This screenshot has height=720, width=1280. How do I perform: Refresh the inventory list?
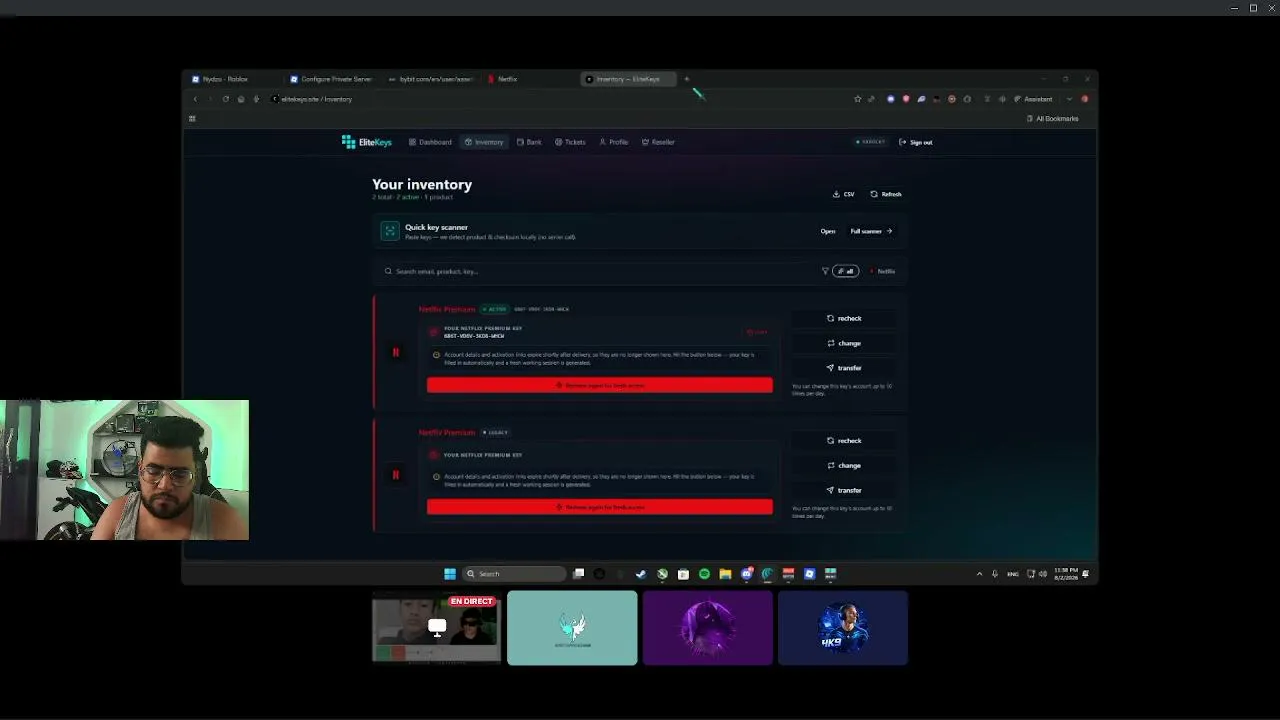pyautogui.click(x=886, y=194)
